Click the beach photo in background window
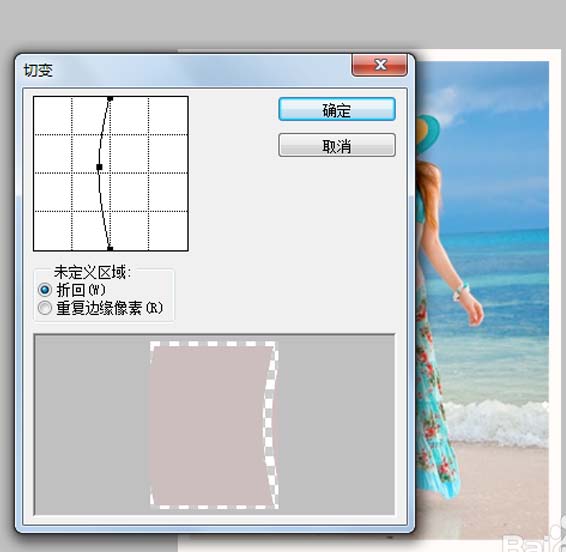The height and width of the screenshot is (552, 566). click(483, 300)
